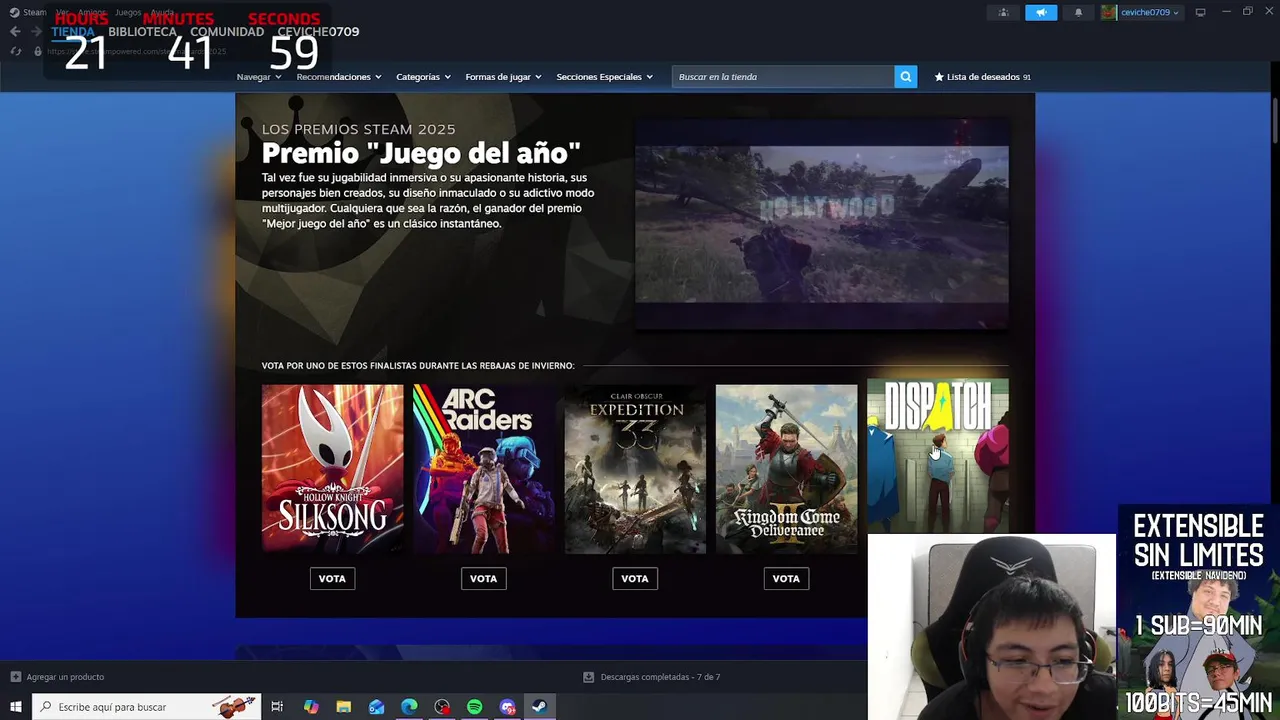
Task: Open the Windows Start menu
Action: point(15,707)
